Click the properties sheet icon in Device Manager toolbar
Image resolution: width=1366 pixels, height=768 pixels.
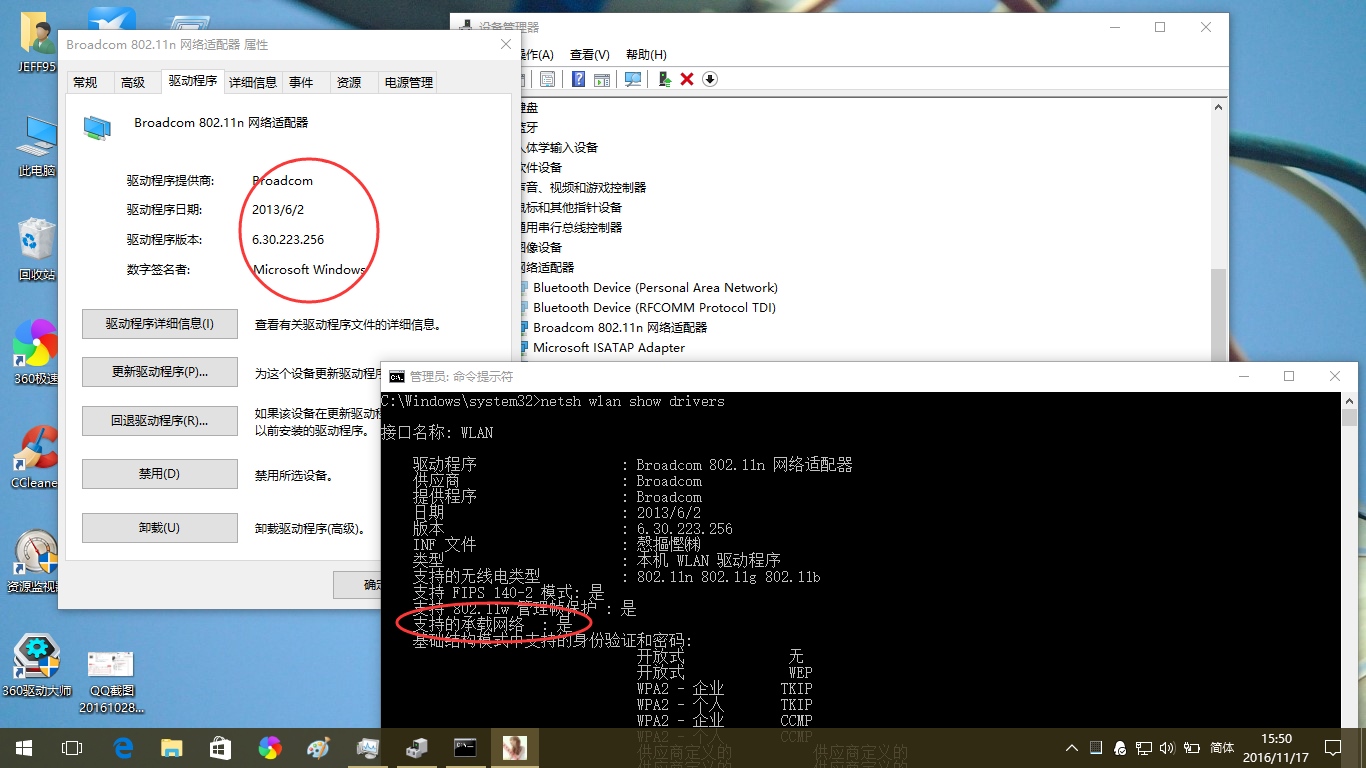[547, 79]
